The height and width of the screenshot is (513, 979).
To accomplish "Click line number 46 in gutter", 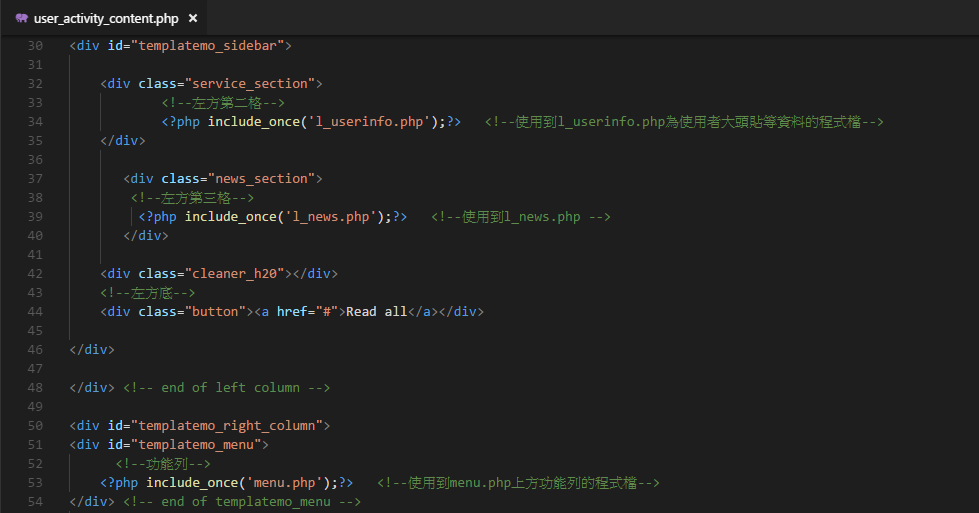I will click(36, 349).
